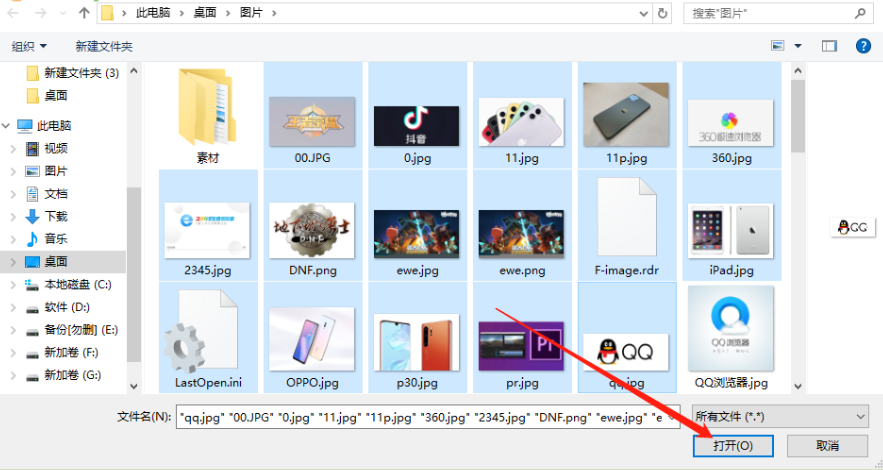
Task: Click the help question mark icon
Action: point(862,46)
